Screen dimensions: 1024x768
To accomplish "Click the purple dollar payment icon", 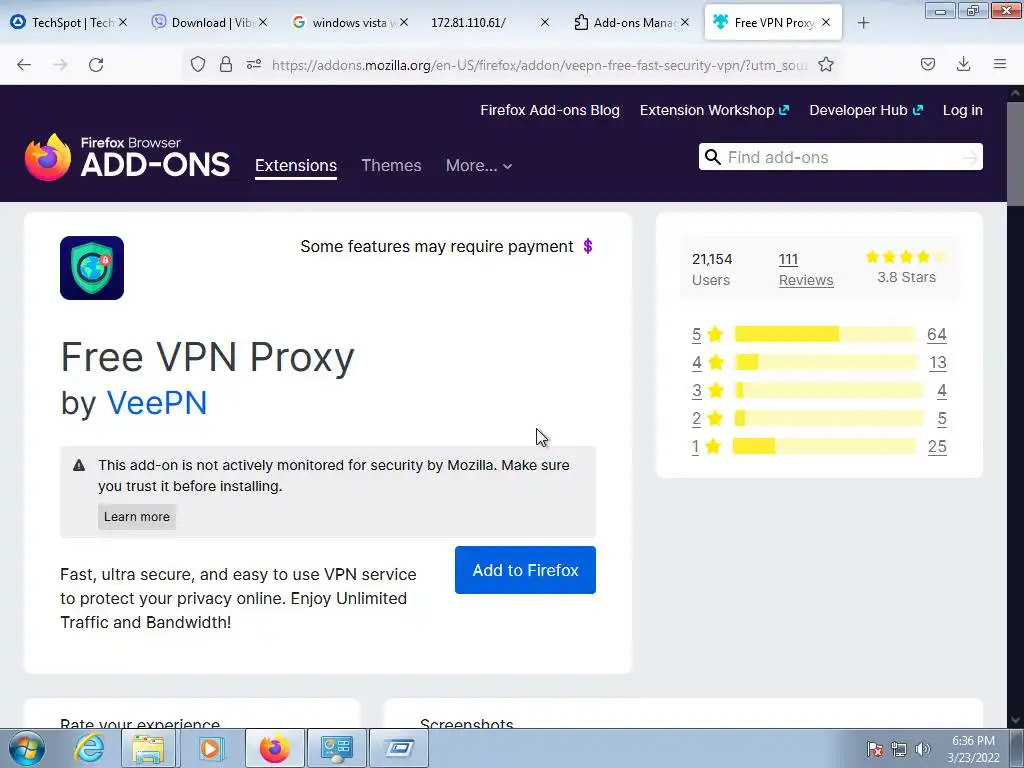I will 588,246.
